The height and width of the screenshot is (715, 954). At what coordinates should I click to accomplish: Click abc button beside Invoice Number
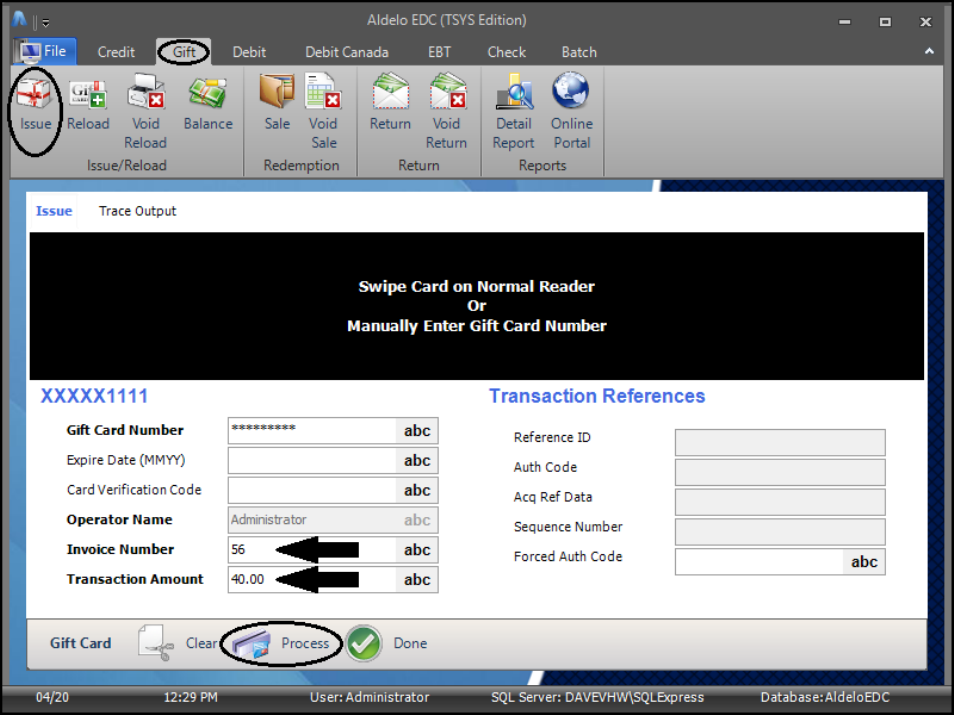pos(417,550)
